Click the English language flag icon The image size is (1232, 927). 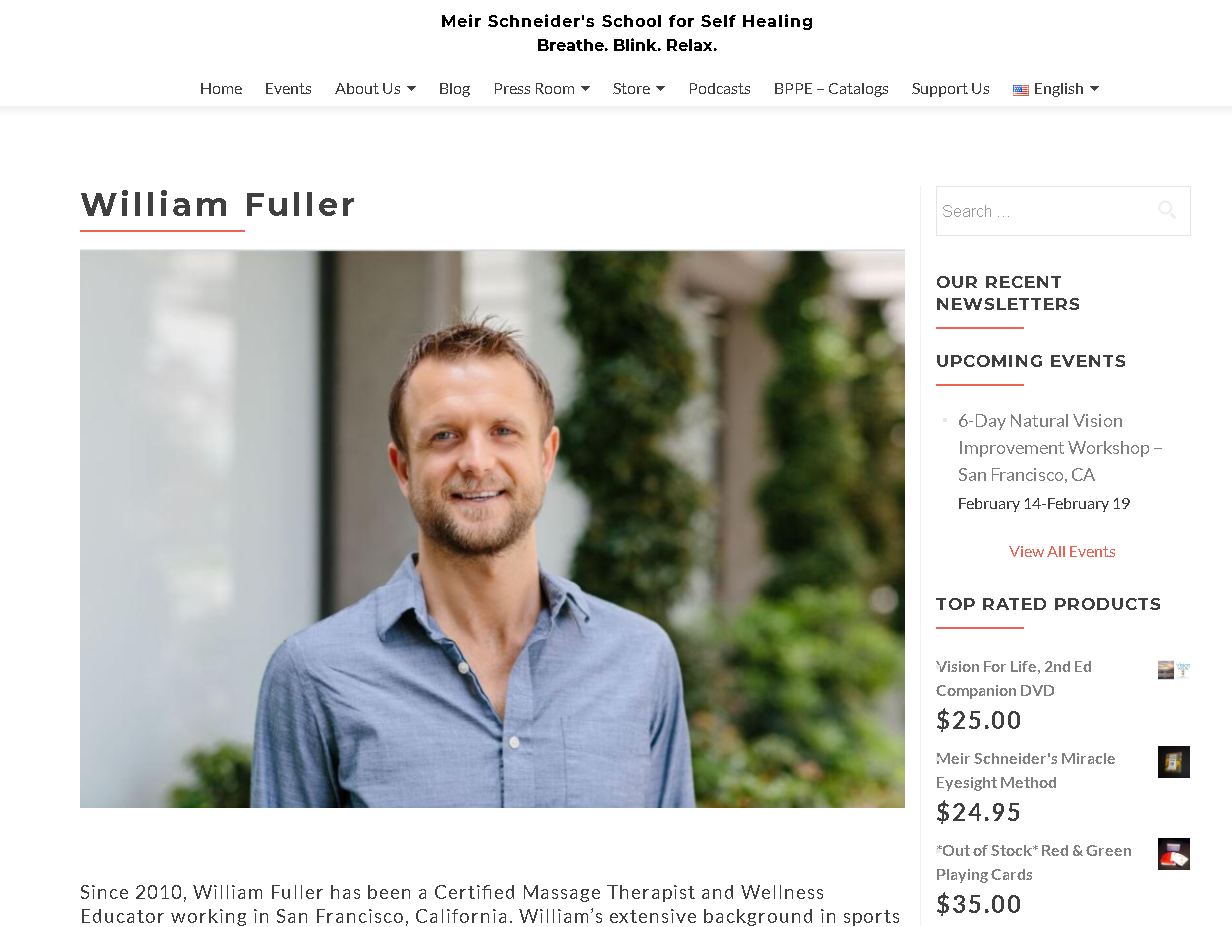pos(1021,90)
